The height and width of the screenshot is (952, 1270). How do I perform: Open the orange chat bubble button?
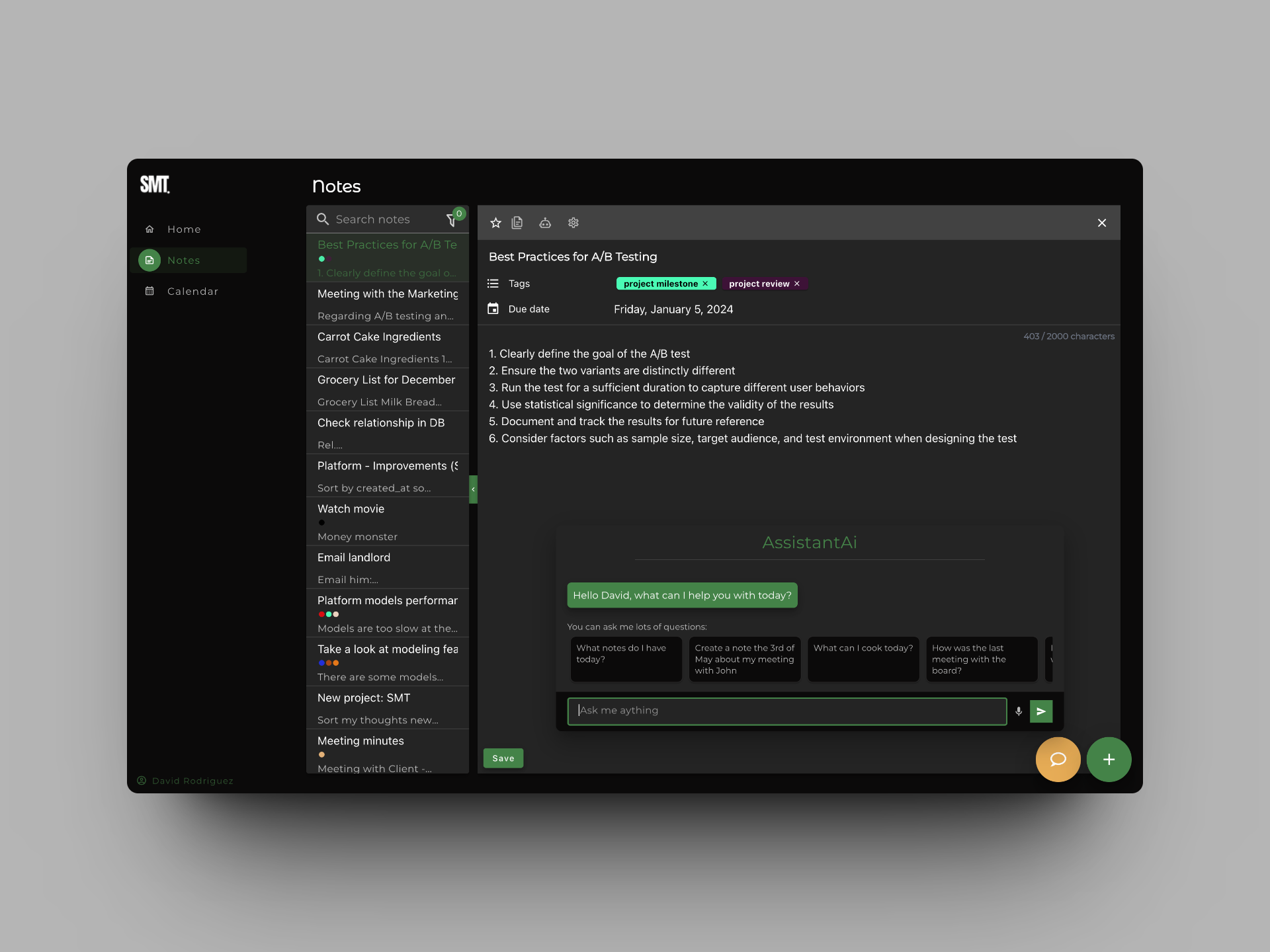pos(1058,759)
